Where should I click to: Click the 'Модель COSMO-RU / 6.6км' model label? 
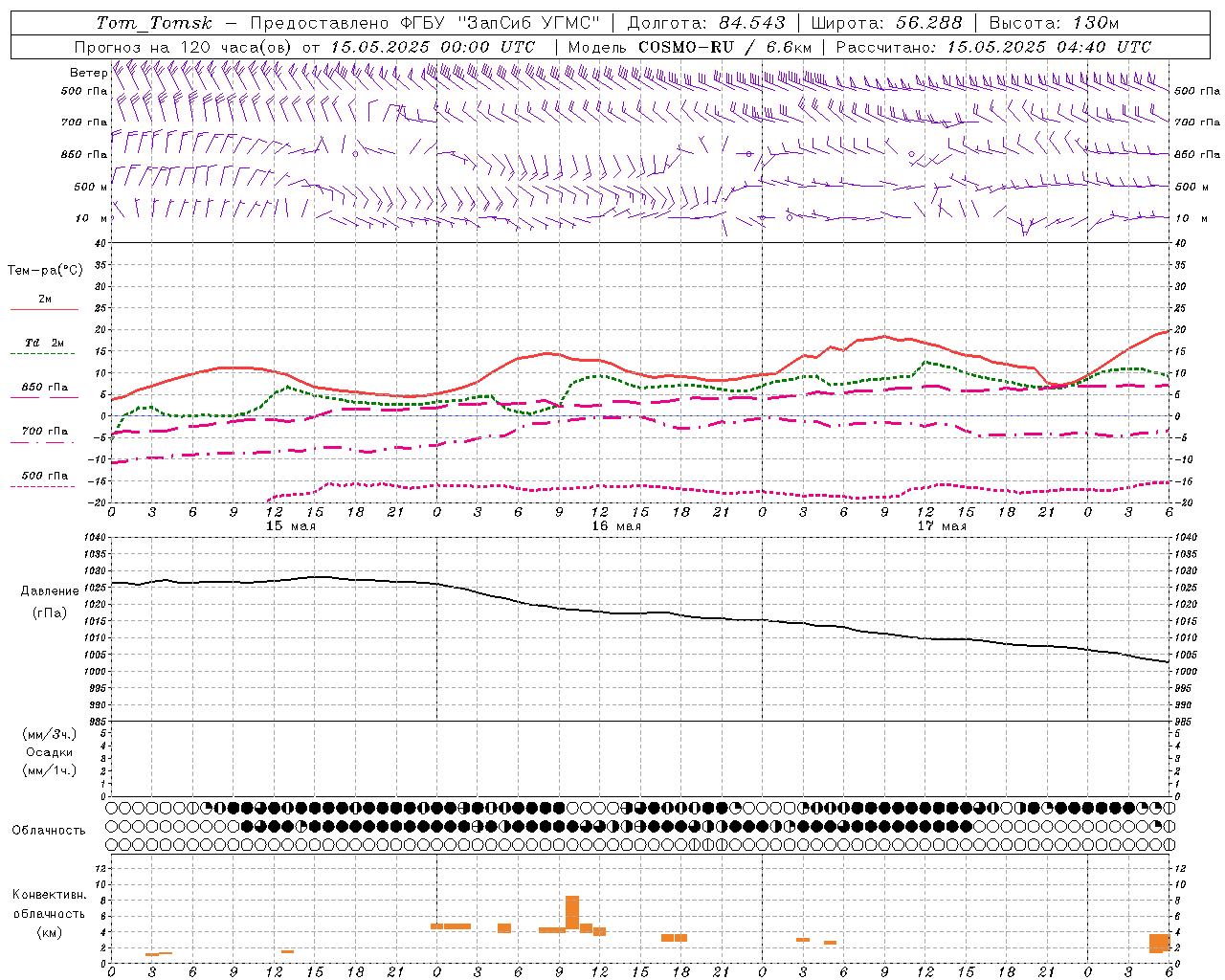point(690,47)
